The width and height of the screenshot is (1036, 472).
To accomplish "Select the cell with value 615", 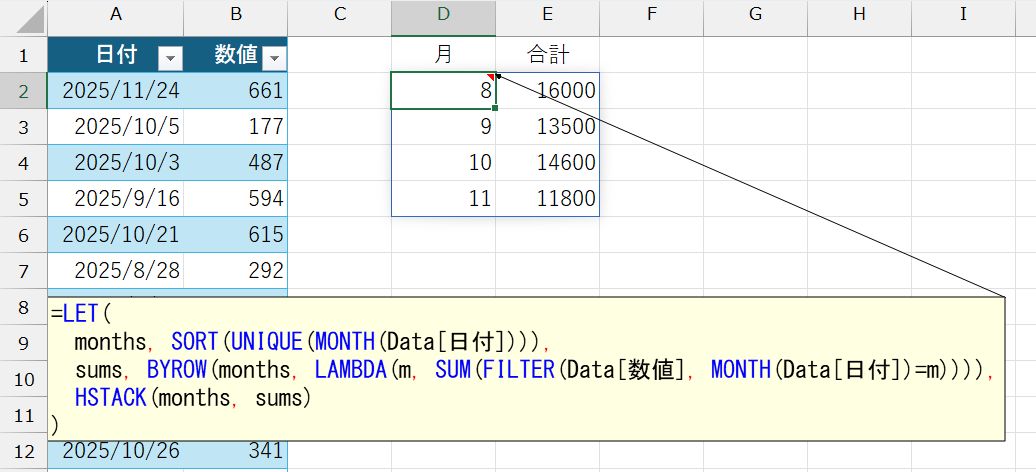I will [235, 235].
